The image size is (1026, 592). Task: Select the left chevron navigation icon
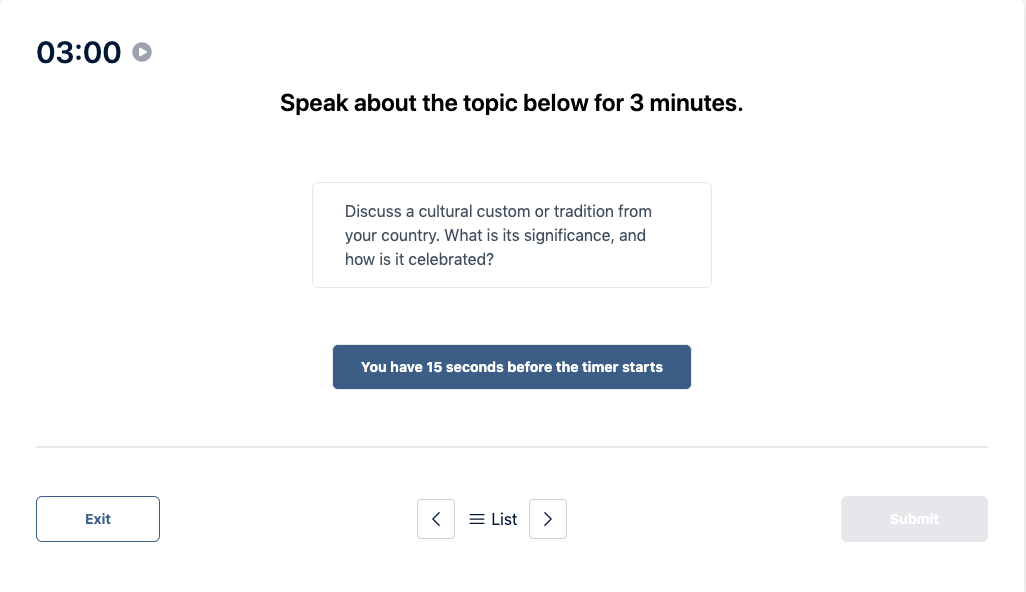coord(436,519)
